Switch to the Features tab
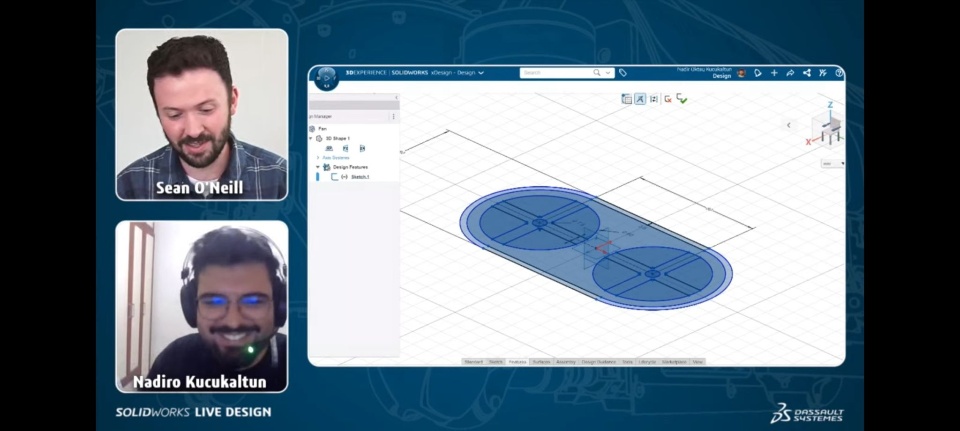The image size is (960, 431). click(x=517, y=362)
